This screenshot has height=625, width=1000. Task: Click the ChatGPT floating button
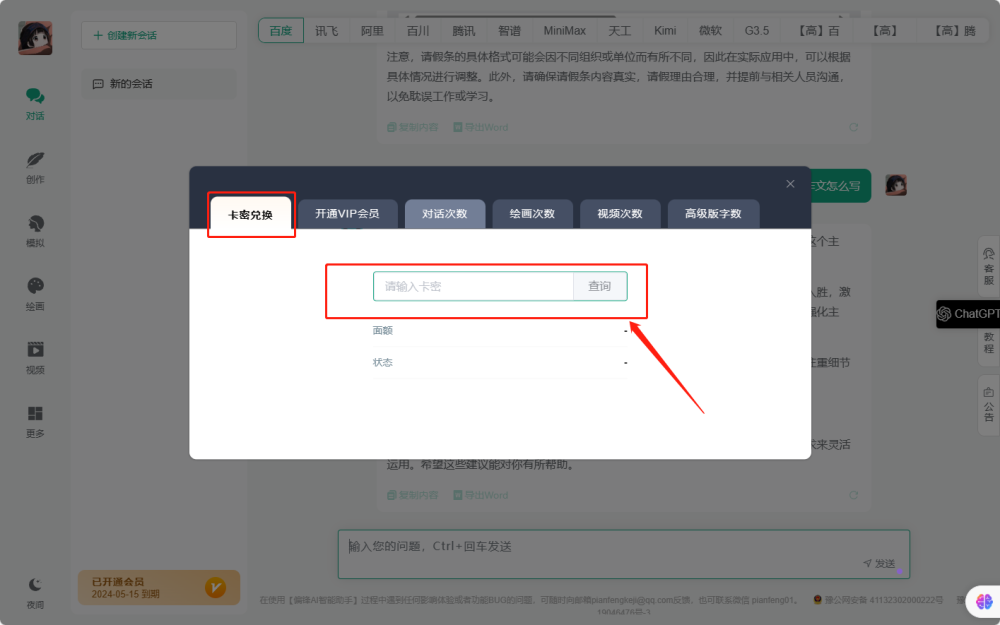pyautogui.click(x=967, y=314)
